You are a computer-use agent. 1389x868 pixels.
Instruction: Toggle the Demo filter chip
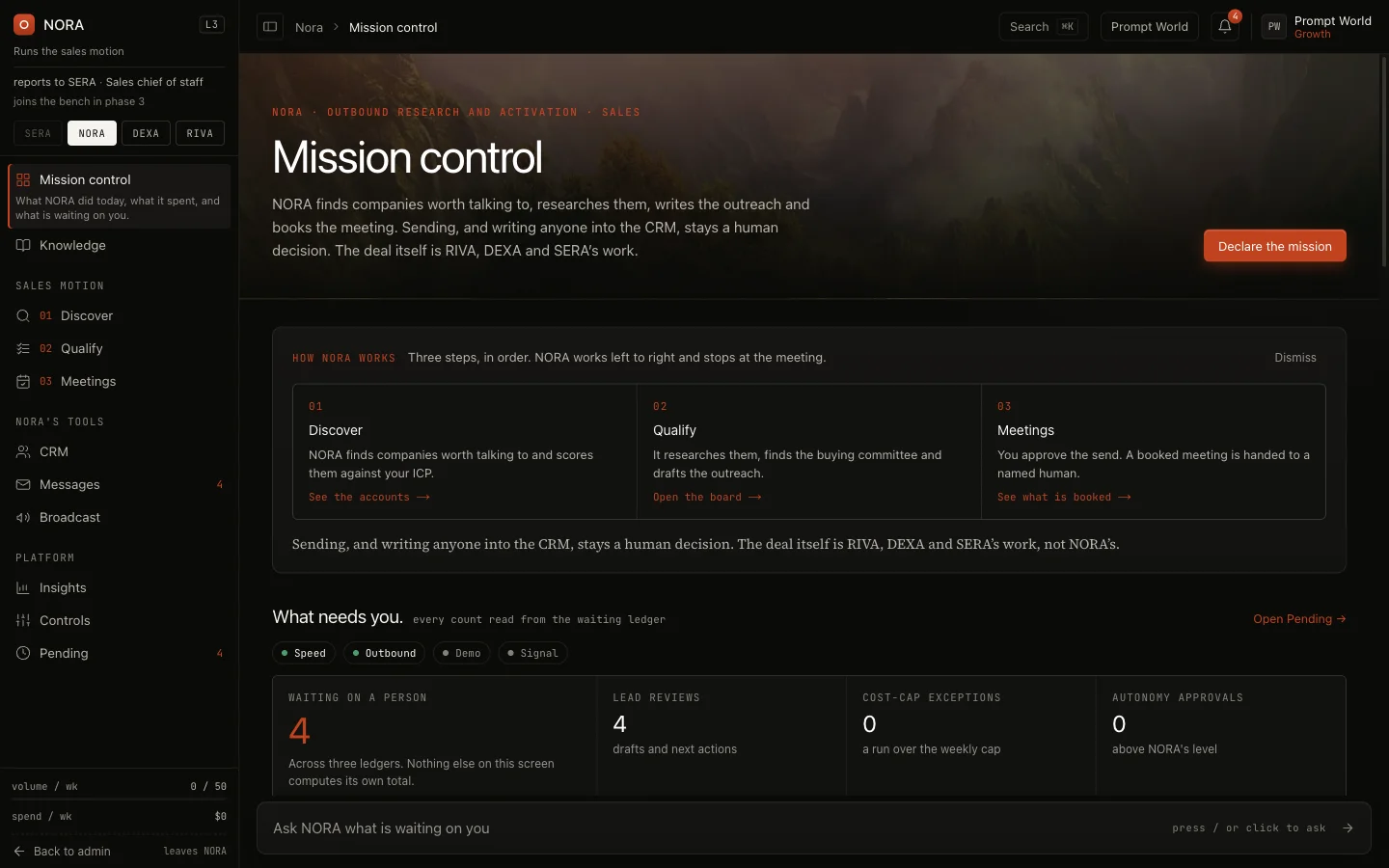pos(462,653)
